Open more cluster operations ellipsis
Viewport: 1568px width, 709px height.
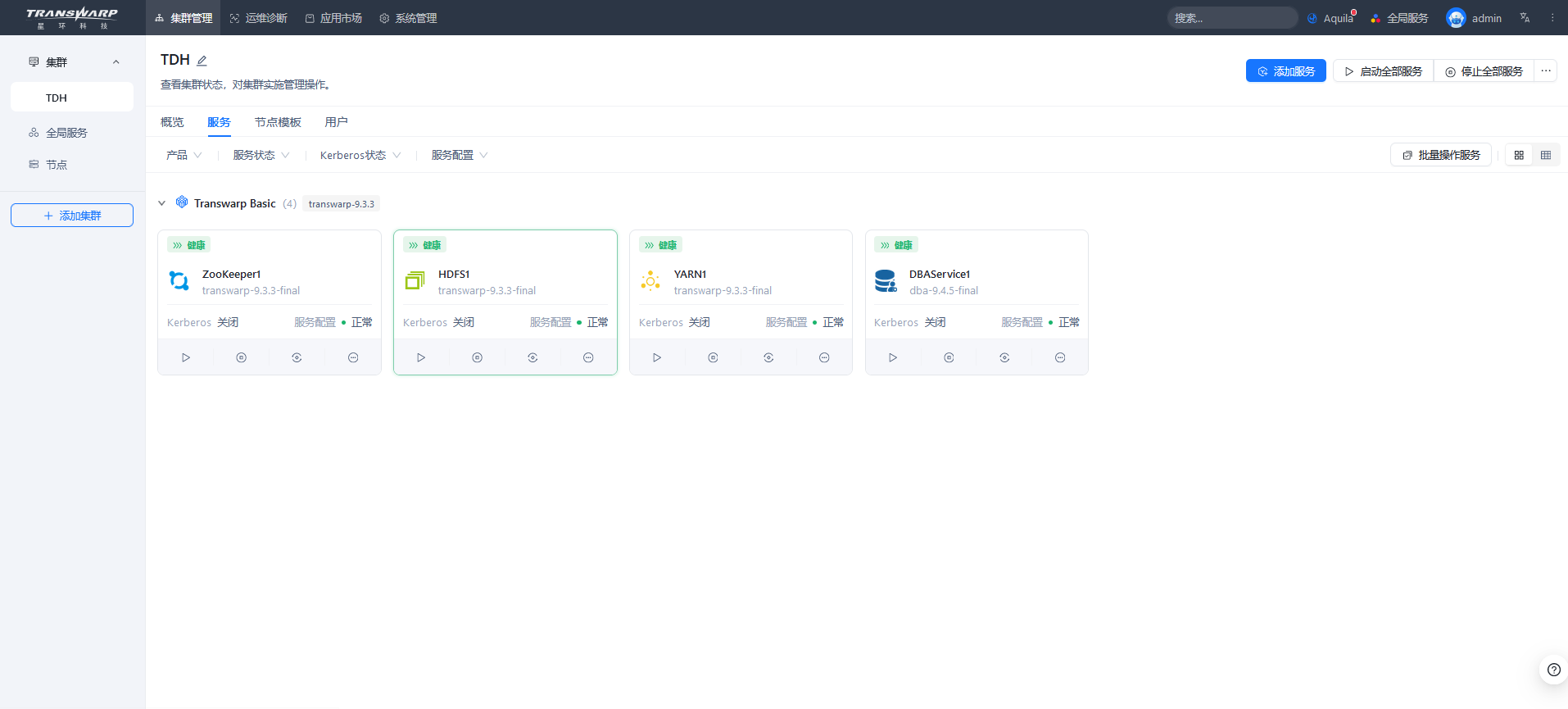tap(1546, 71)
